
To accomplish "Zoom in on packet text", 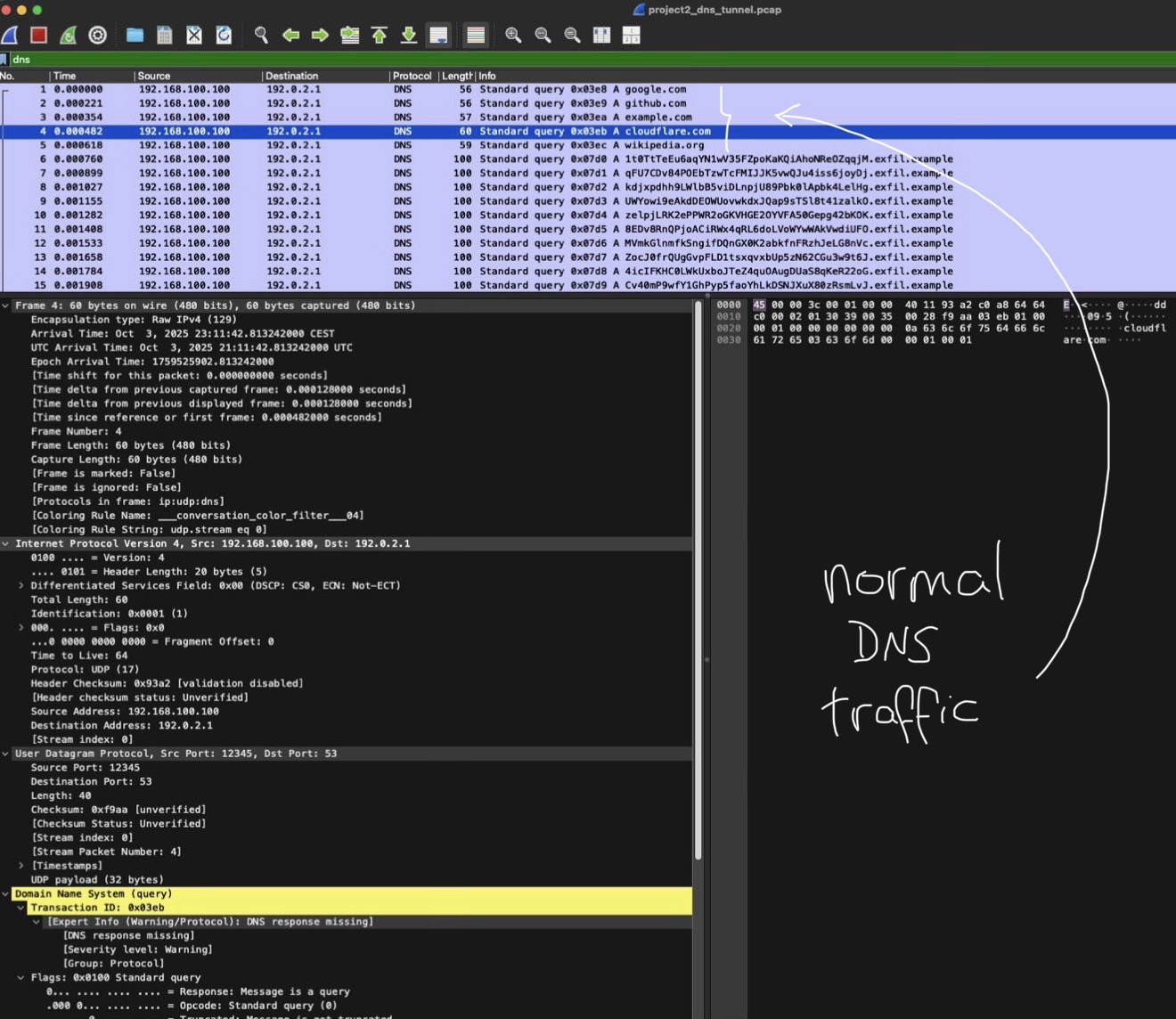I will click(513, 35).
